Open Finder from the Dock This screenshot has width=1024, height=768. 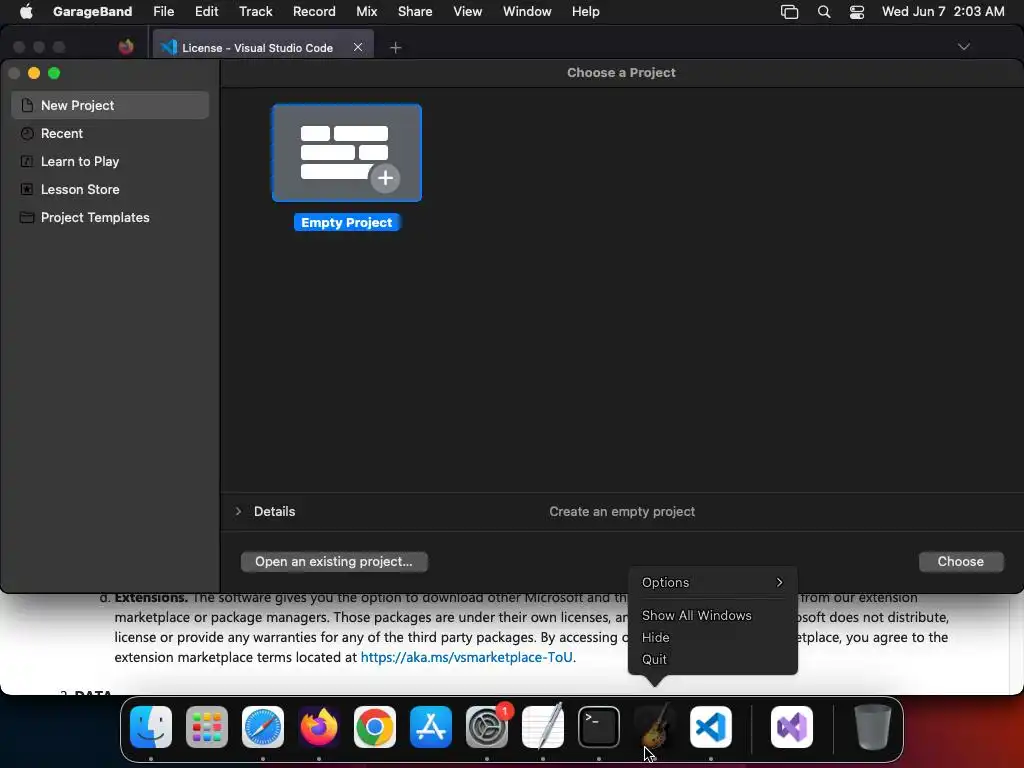pyautogui.click(x=151, y=727)
